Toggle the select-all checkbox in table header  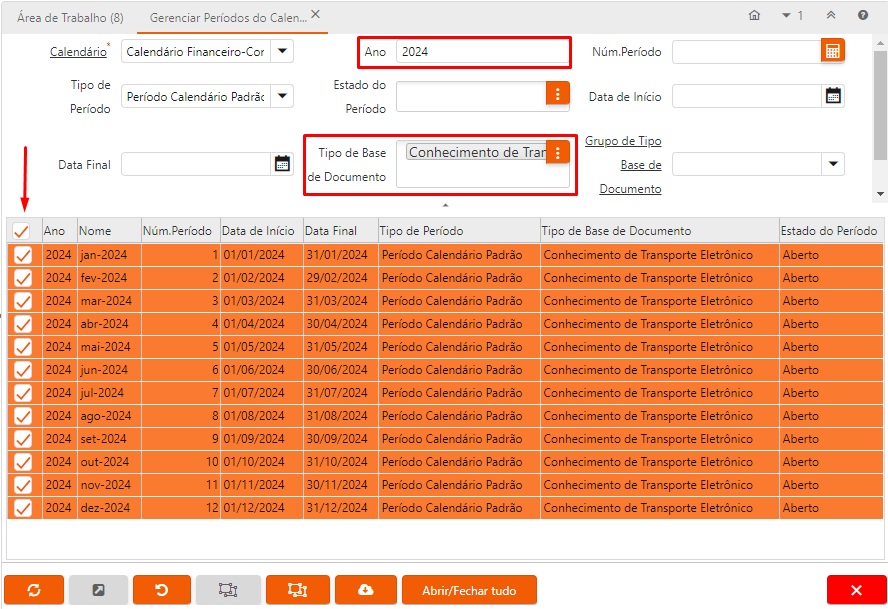pos(21,231)
